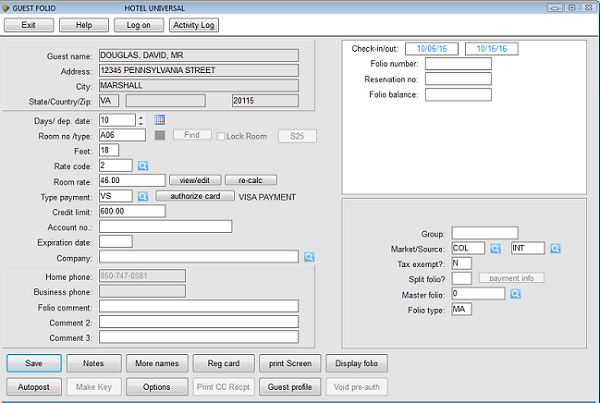Click the Tax exempt field showing N
This screenshot has height=403, width=600.
(x=462, y=263)
